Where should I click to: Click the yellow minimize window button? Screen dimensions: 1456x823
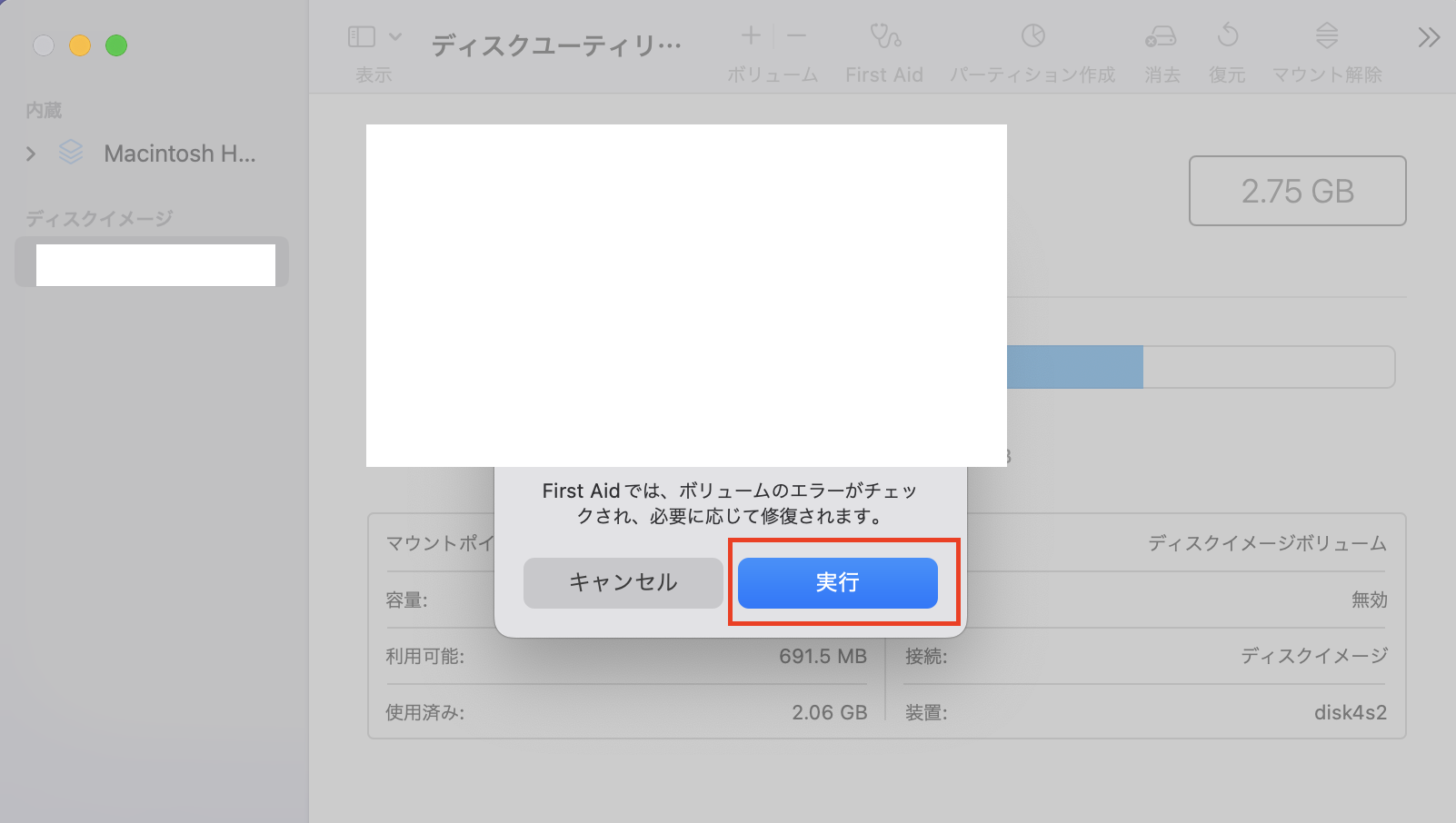[x=80, y=45]
